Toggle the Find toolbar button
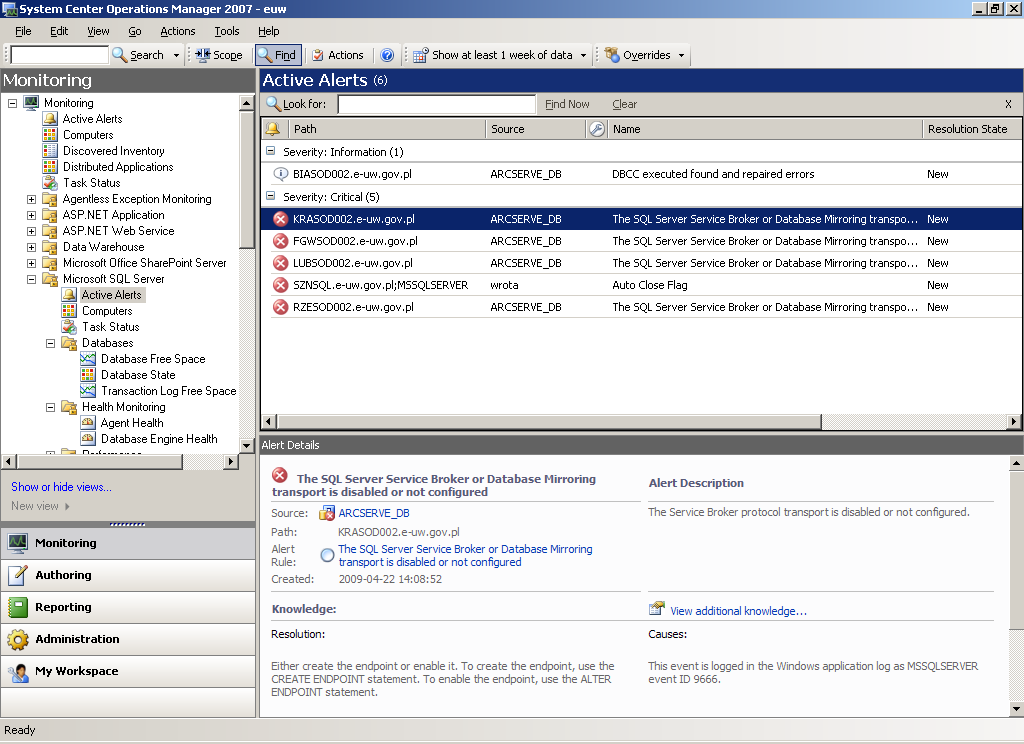The height and width of the screenshot is (744, 1024). point(278,55)
